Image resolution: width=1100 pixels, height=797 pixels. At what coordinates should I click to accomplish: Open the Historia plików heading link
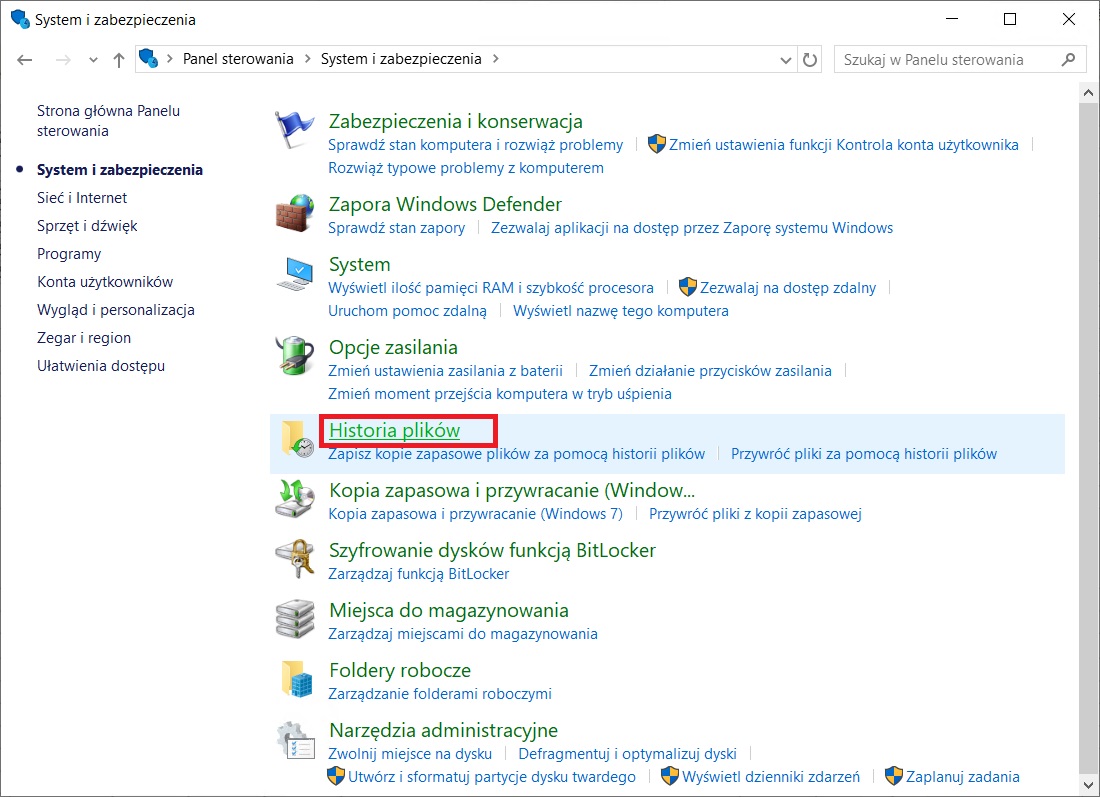click(x=394, y=431)
